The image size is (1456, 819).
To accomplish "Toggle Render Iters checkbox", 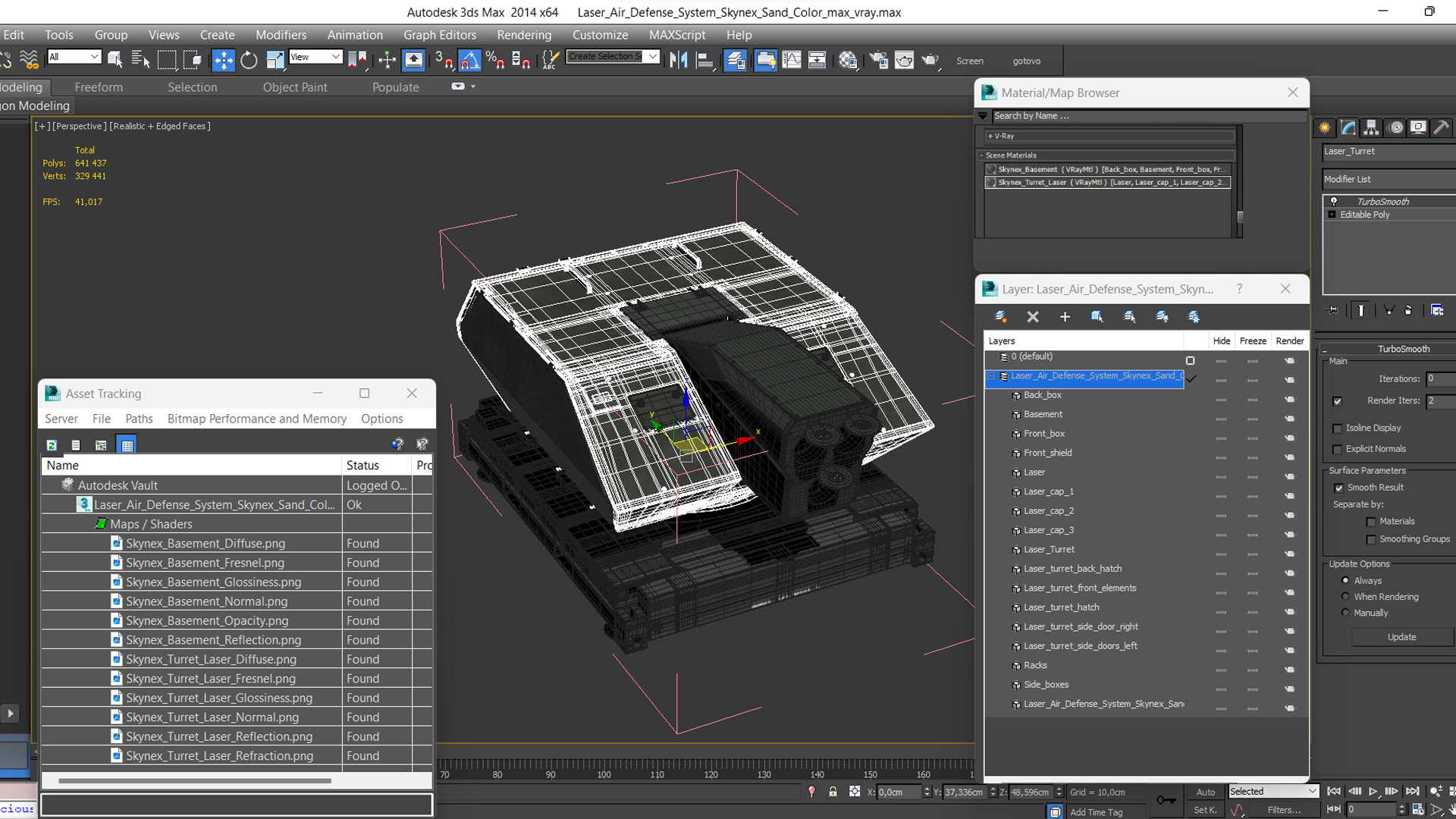I will click(x=1337, y=401).
